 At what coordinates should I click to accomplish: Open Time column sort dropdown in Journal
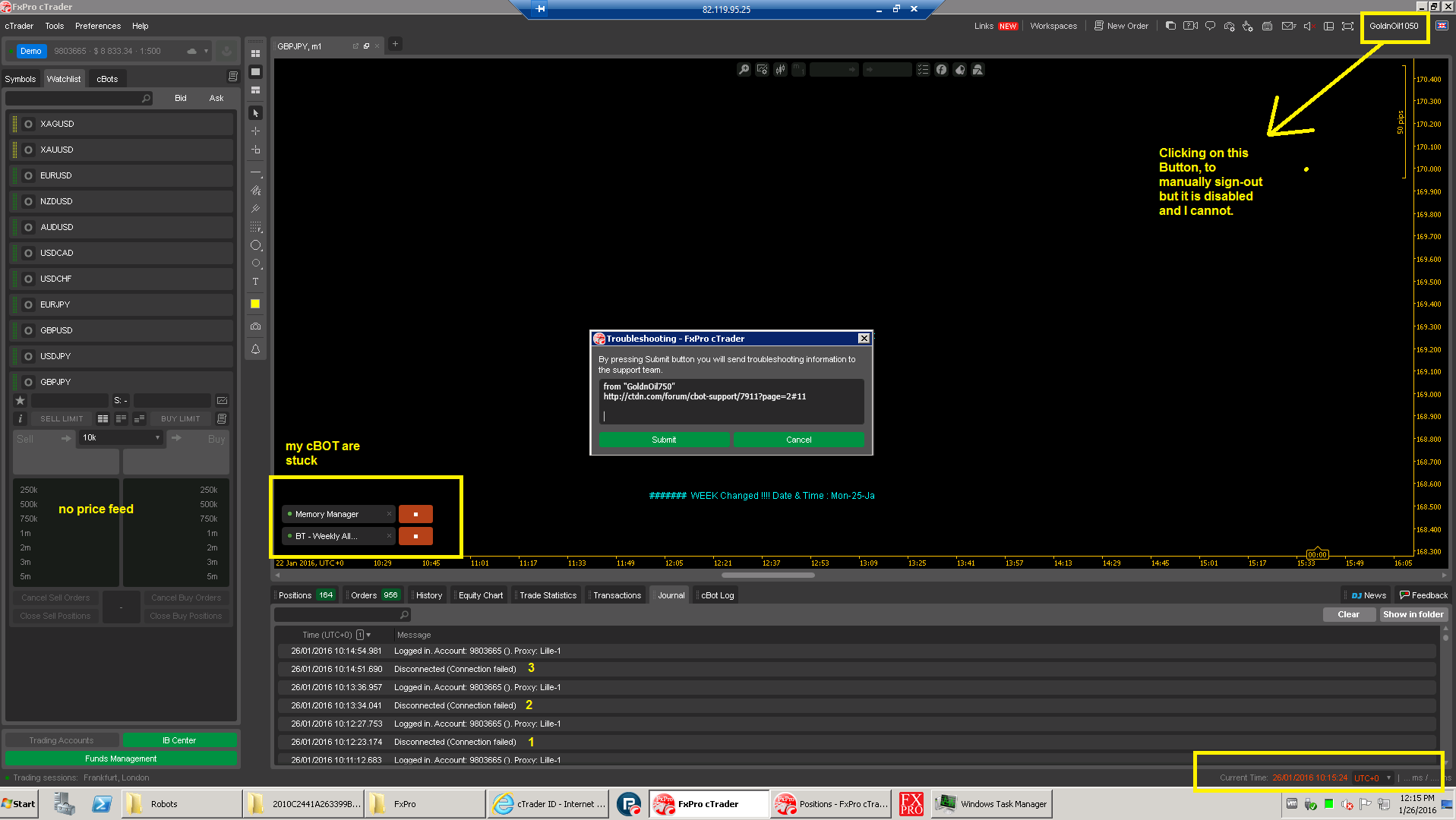tap(368, 635)
